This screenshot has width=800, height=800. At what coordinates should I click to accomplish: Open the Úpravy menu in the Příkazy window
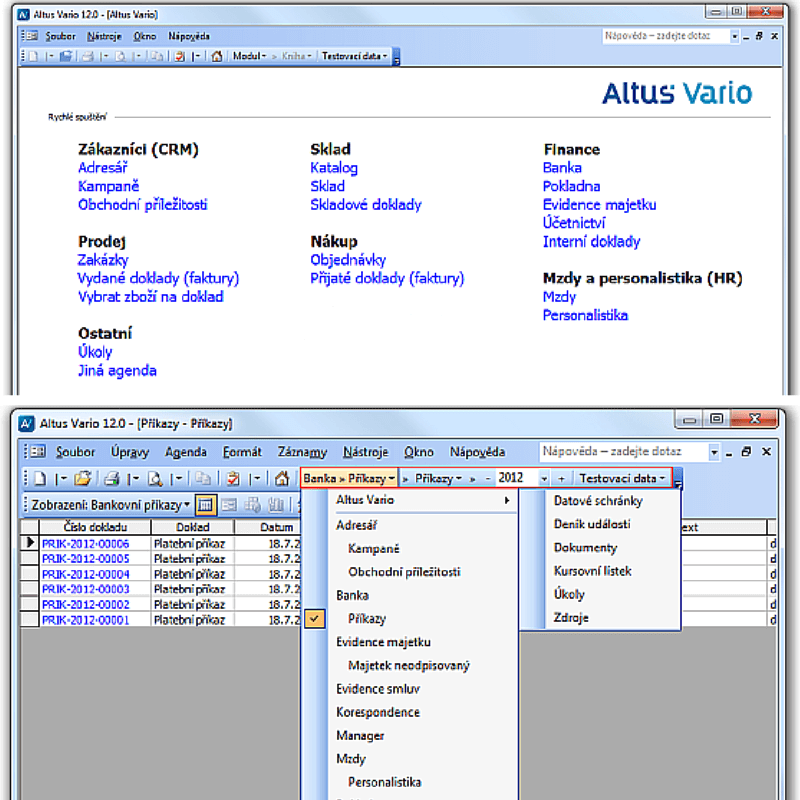130,452
